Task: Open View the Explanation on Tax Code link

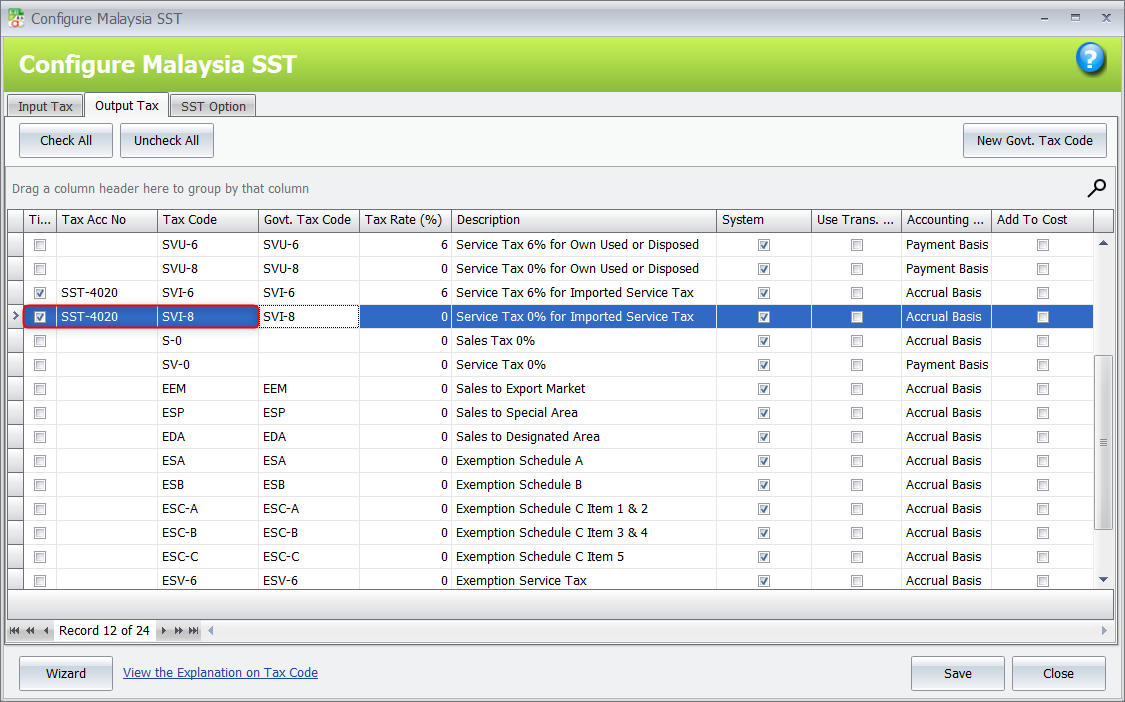Action: [x=220, y=673]
